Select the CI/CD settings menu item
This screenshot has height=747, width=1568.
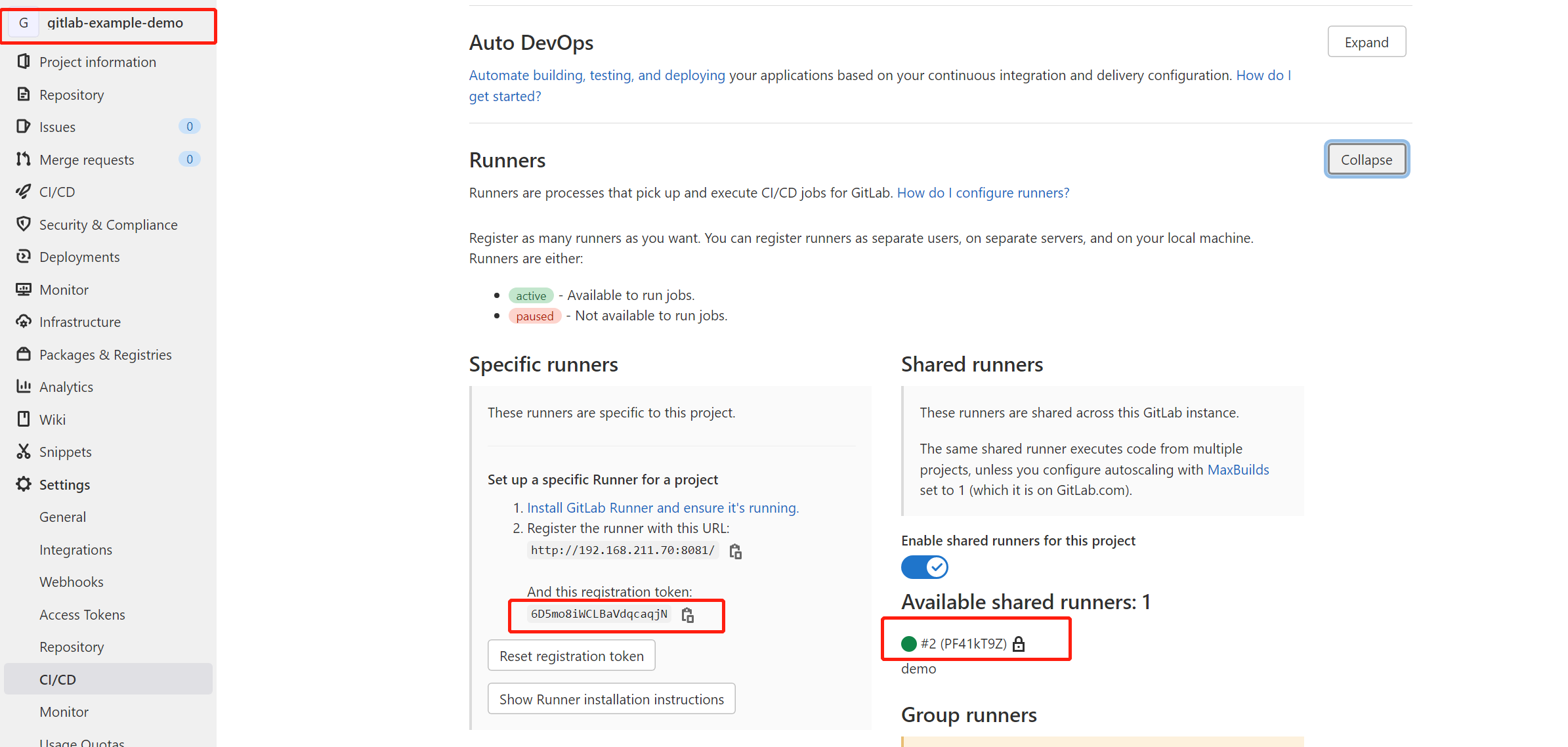tap(58, 679)
